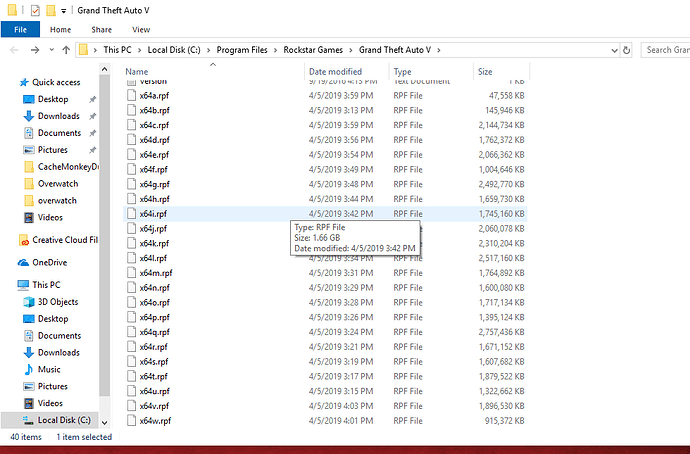The height and width of the screenshot is (454, 690).
Task: Click navigation pane scroll up arrow
Action: tap(104, 69)
